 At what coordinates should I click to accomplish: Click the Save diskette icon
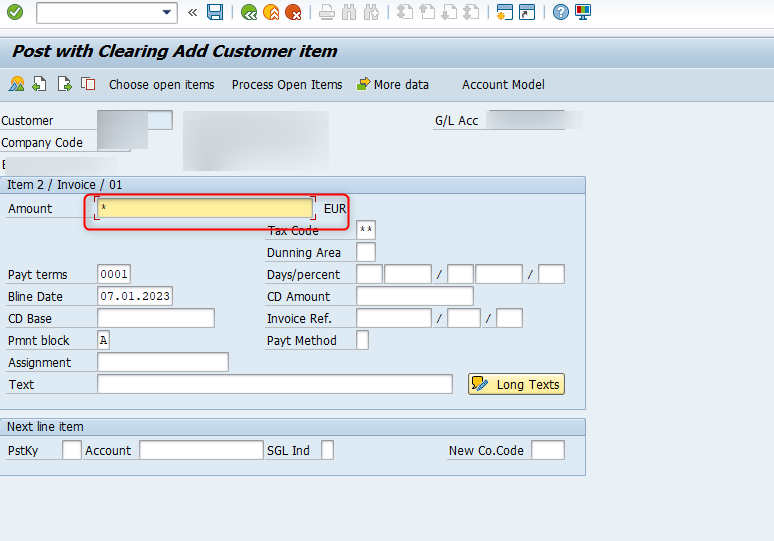click(x=215, y=12)
